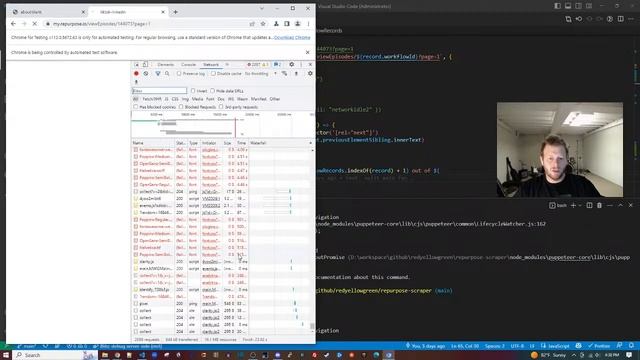Dismiss automated test software infobar
The image size is (640, 360).
[x=307, y=52]
